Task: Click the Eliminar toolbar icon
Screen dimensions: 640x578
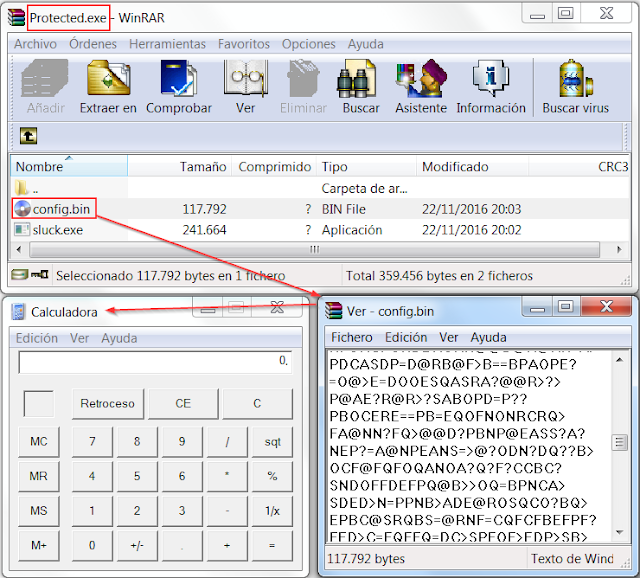Action: (303, 78)
